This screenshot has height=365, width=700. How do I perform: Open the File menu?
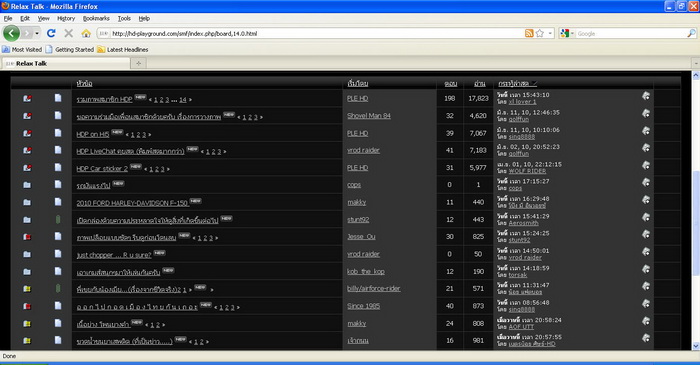coord(8,18)
